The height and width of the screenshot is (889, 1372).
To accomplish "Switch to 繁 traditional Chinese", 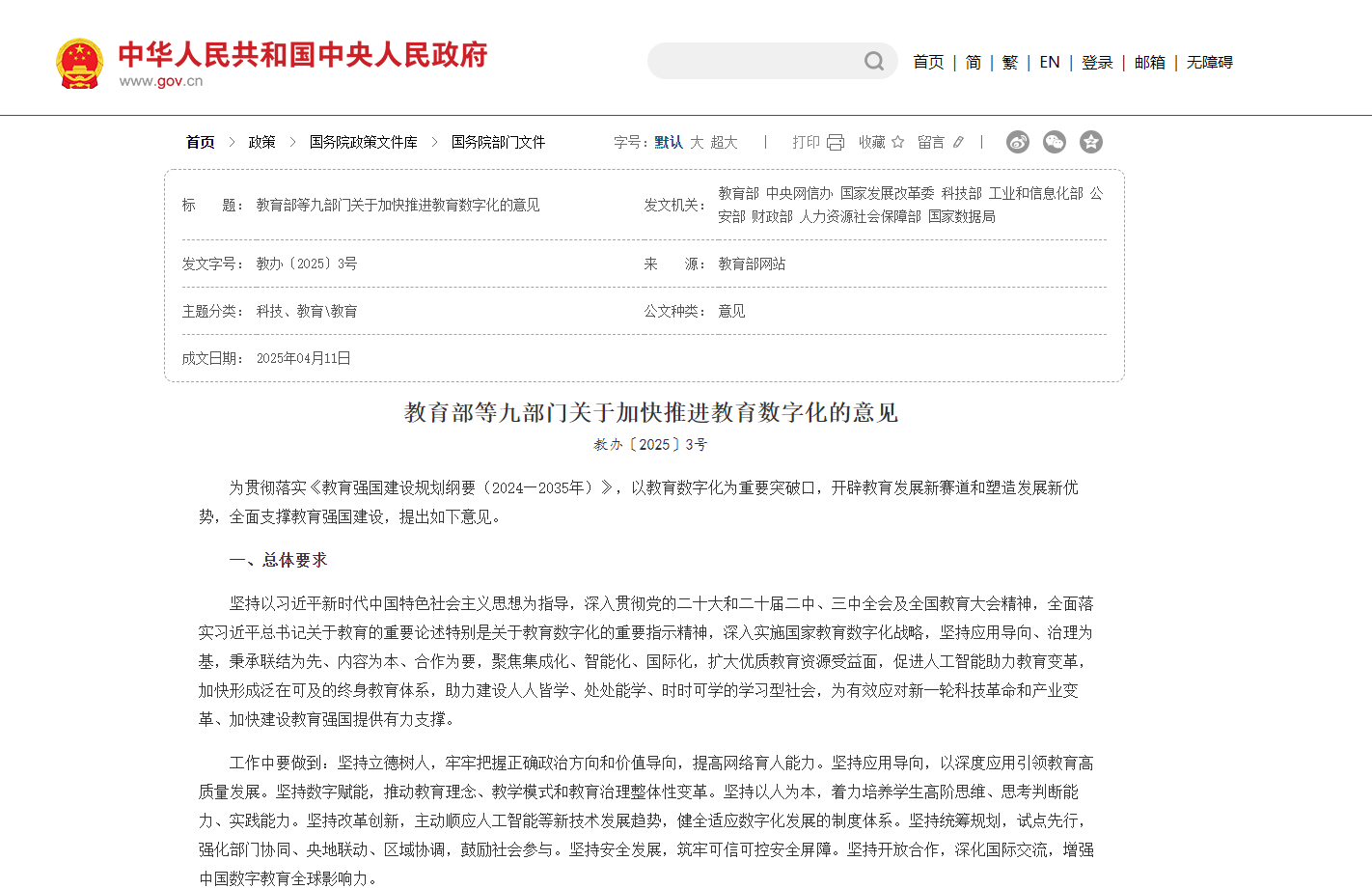I will [1010, 62].
